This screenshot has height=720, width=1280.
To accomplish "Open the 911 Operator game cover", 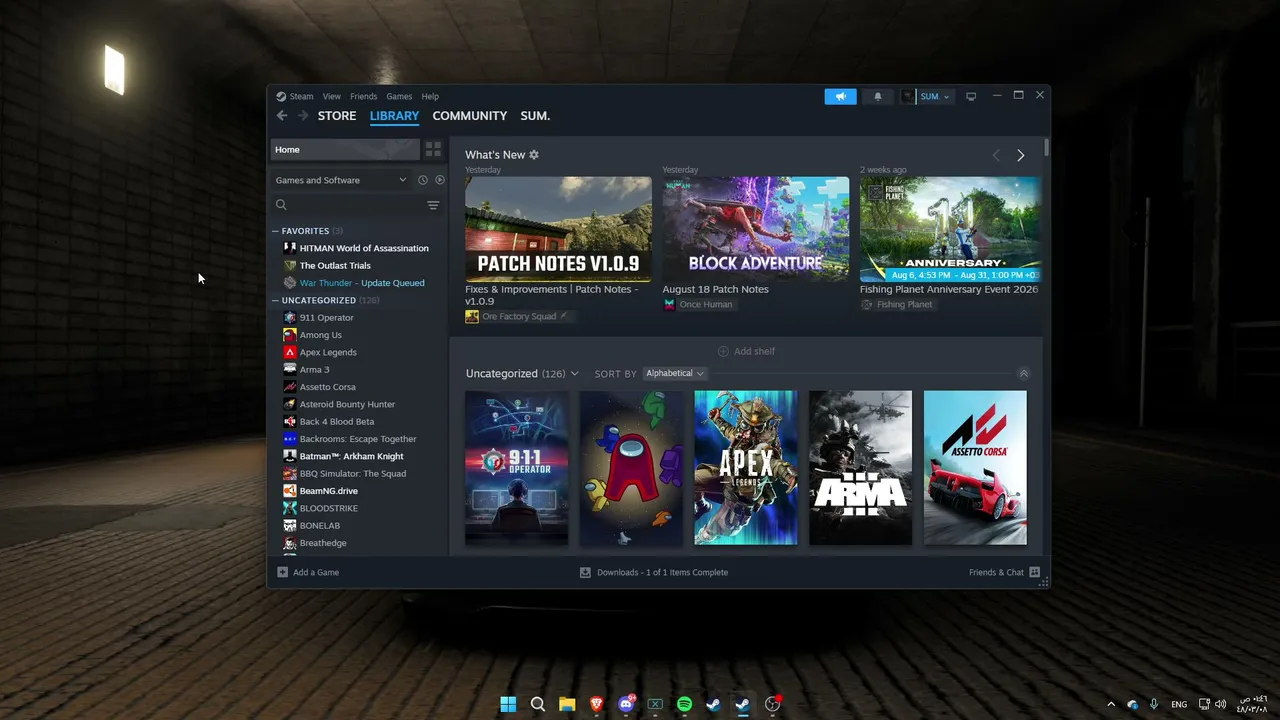I will click(517, 468).
